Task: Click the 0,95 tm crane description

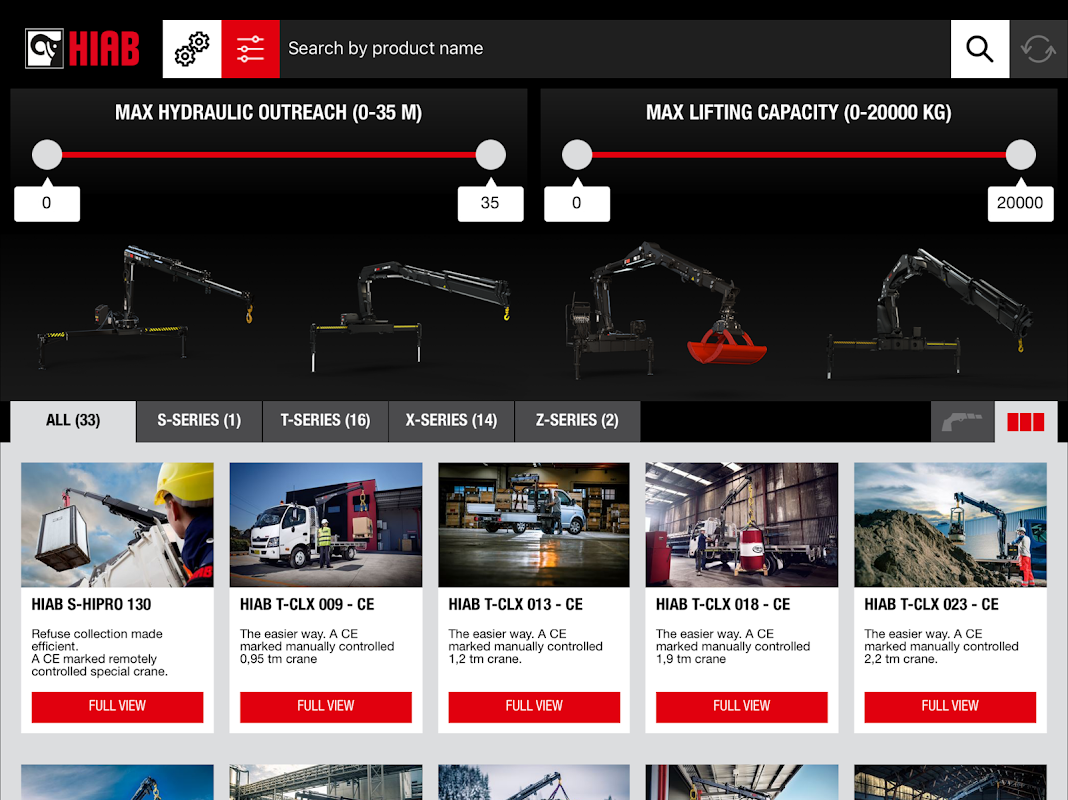Action: pyautogui.click(x=317, y=646)
